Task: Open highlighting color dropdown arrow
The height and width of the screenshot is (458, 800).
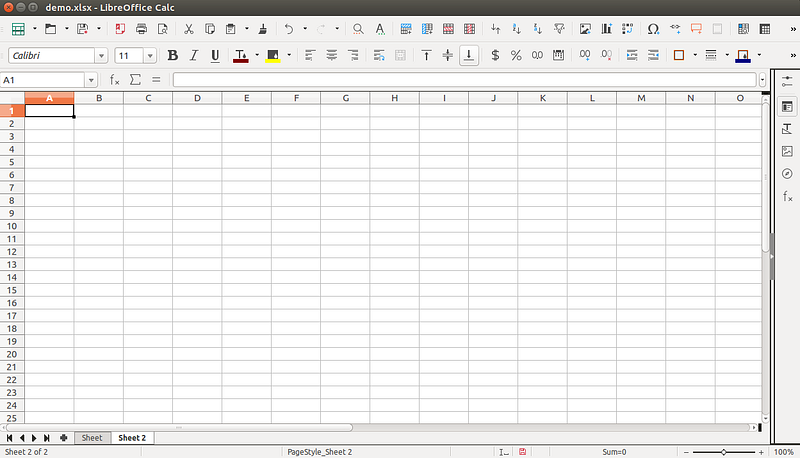Action: click(289, 55)
